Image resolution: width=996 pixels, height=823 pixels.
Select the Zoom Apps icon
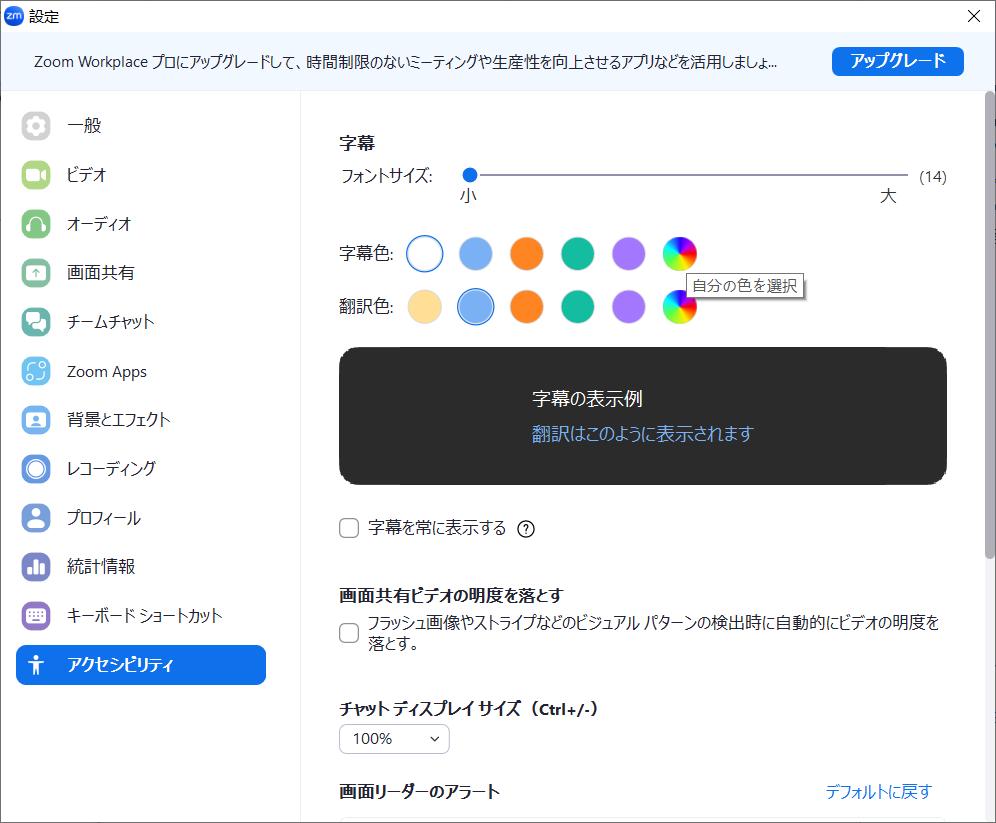(36, 371)
